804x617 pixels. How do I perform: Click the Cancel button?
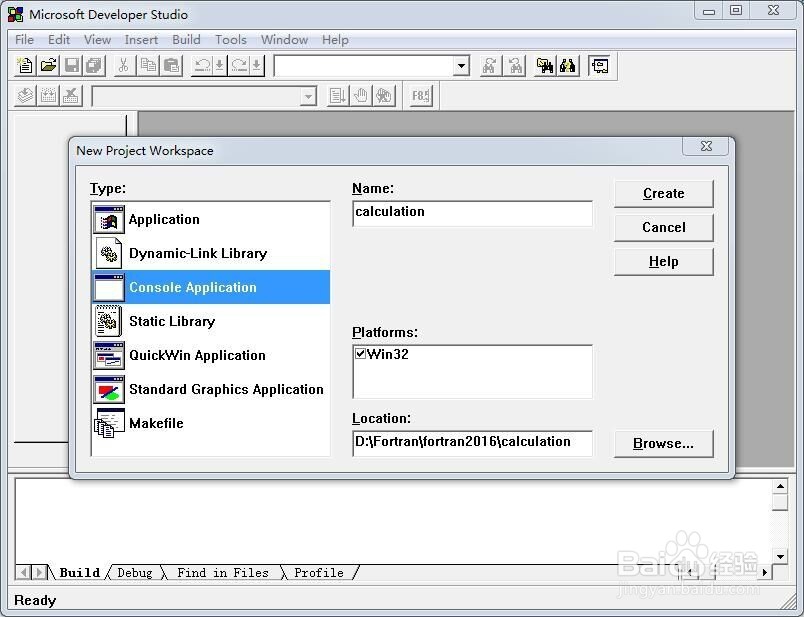664,227
